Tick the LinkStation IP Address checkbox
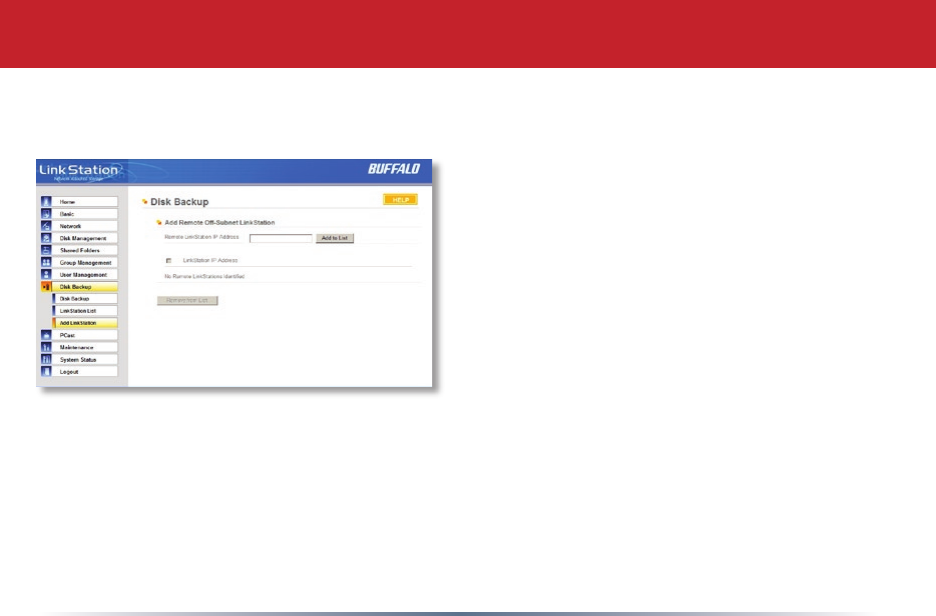 (x=168, y=260)
